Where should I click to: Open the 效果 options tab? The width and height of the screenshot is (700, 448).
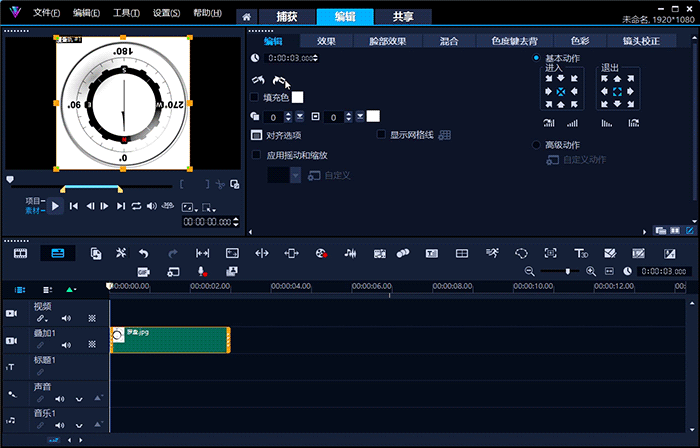(x=326, y=41)
